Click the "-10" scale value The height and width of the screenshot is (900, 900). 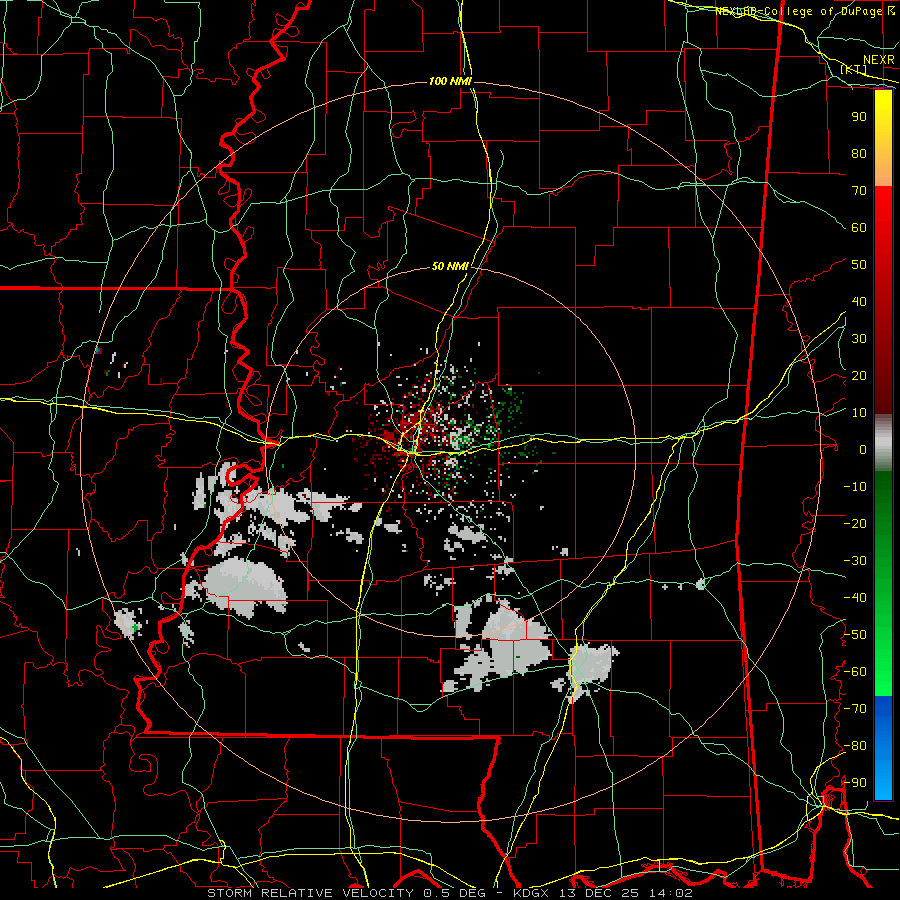pyautogui.click(x=855, y=487)
